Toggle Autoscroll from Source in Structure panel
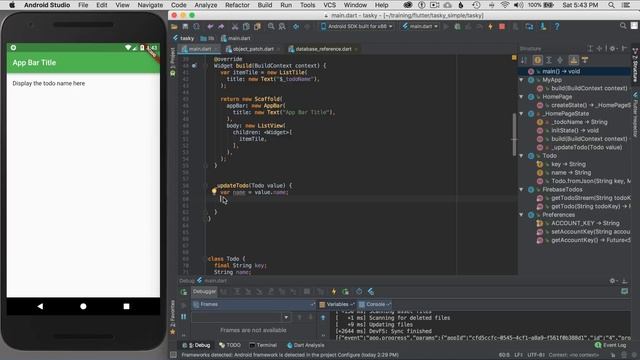This screenshot has width=640, height=360. (585, 60)
